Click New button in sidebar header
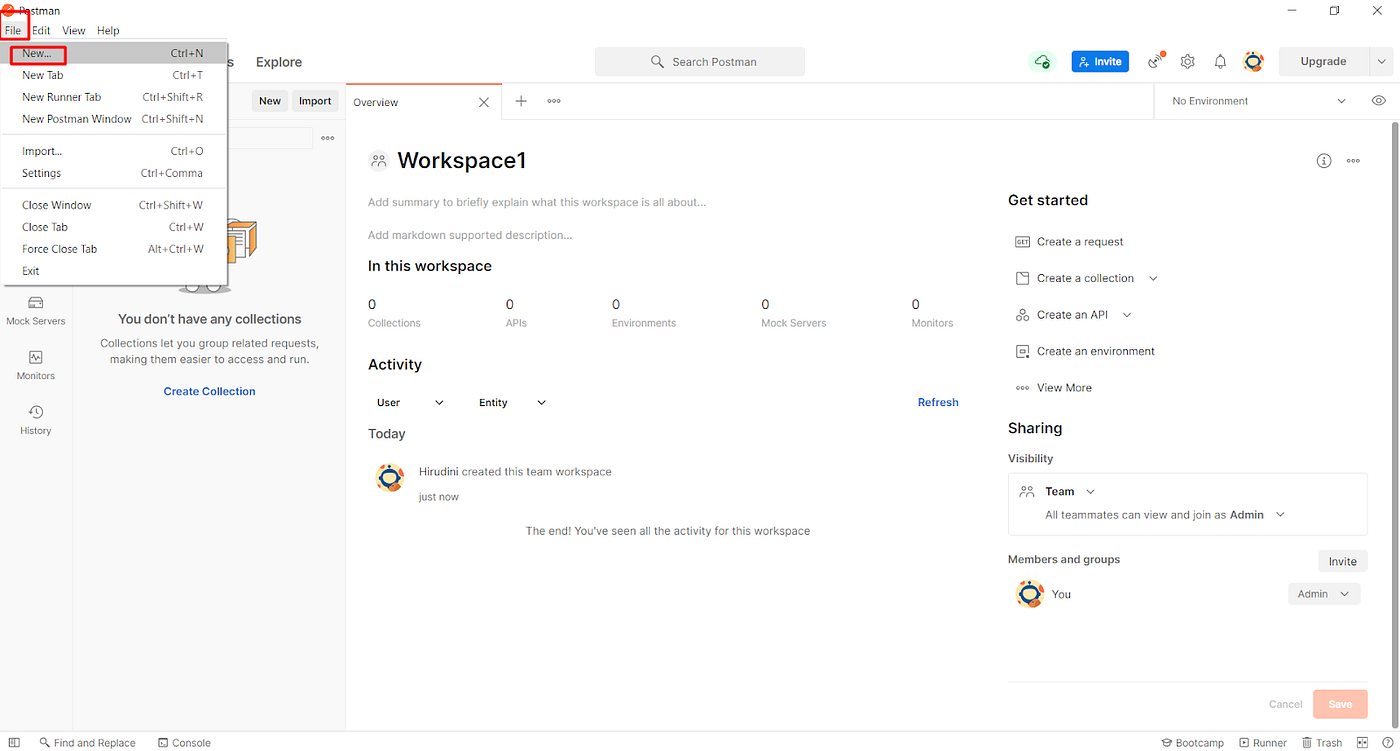This screenshot has width=1400, height=751. [270, 101]
